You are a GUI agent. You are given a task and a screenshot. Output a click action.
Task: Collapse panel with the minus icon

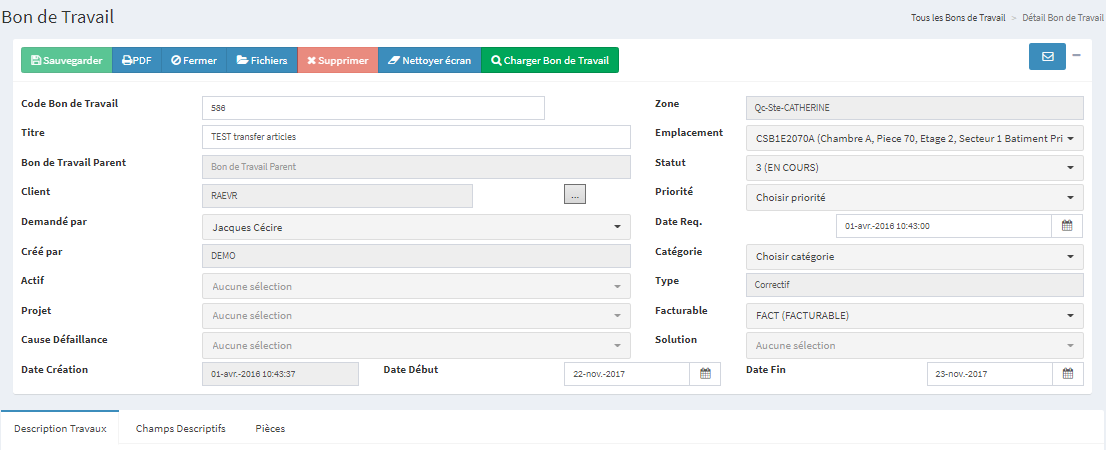tap(1076, 55)
